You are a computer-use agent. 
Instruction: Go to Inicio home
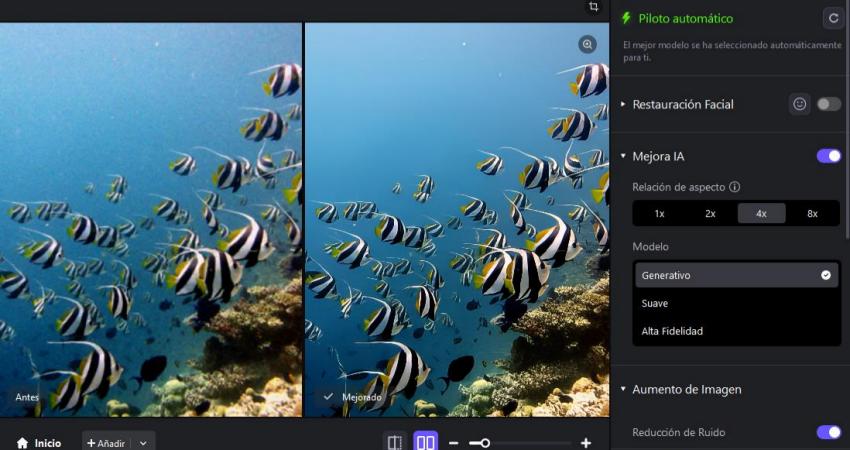pyautogui.click(x=39, y=443)
